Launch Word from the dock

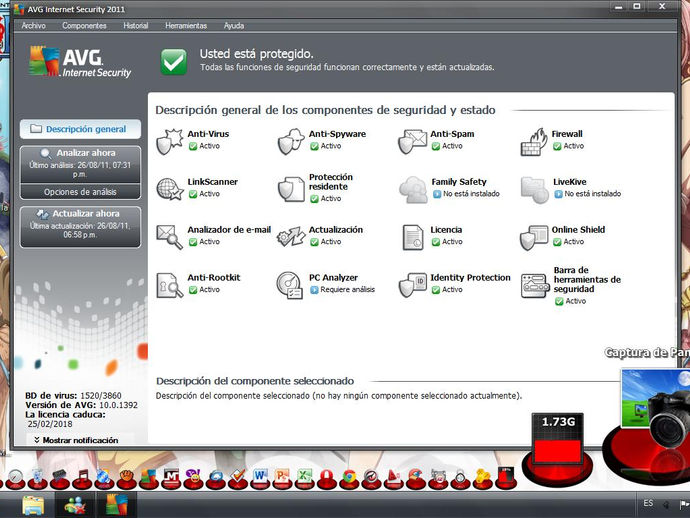260,479
